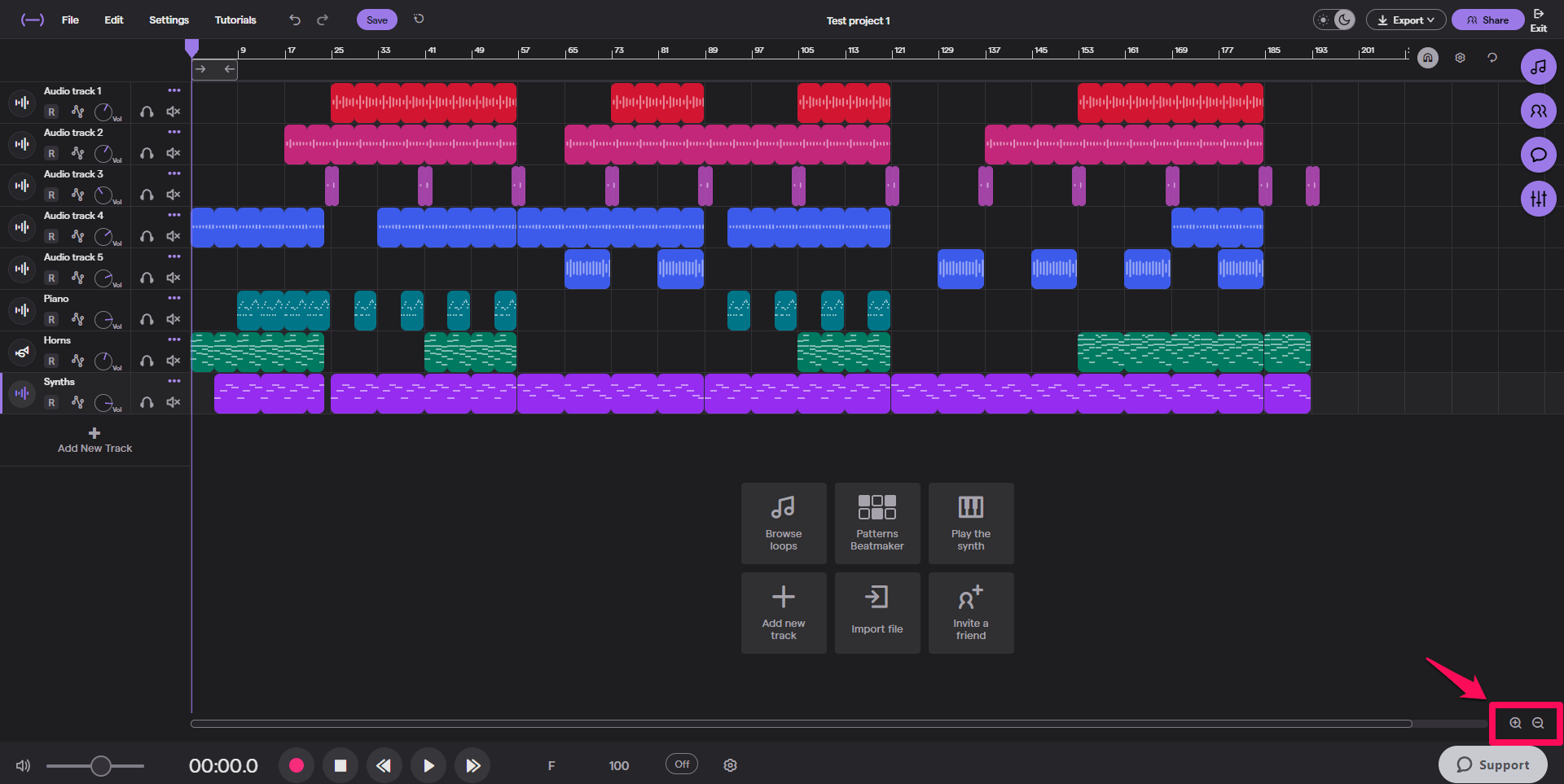Click the revert history icon next to Save
The image size is (1564, 784).
(x=419, y=19)
